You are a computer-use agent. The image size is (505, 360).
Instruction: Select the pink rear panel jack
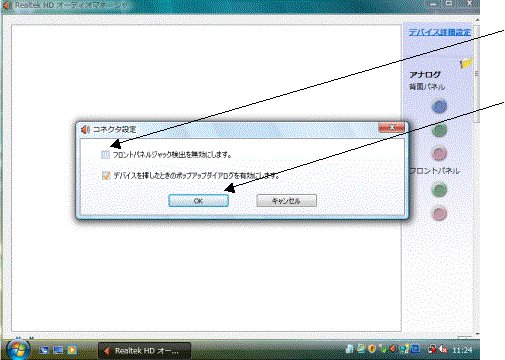pyautogui.click(x=439, y=153)
